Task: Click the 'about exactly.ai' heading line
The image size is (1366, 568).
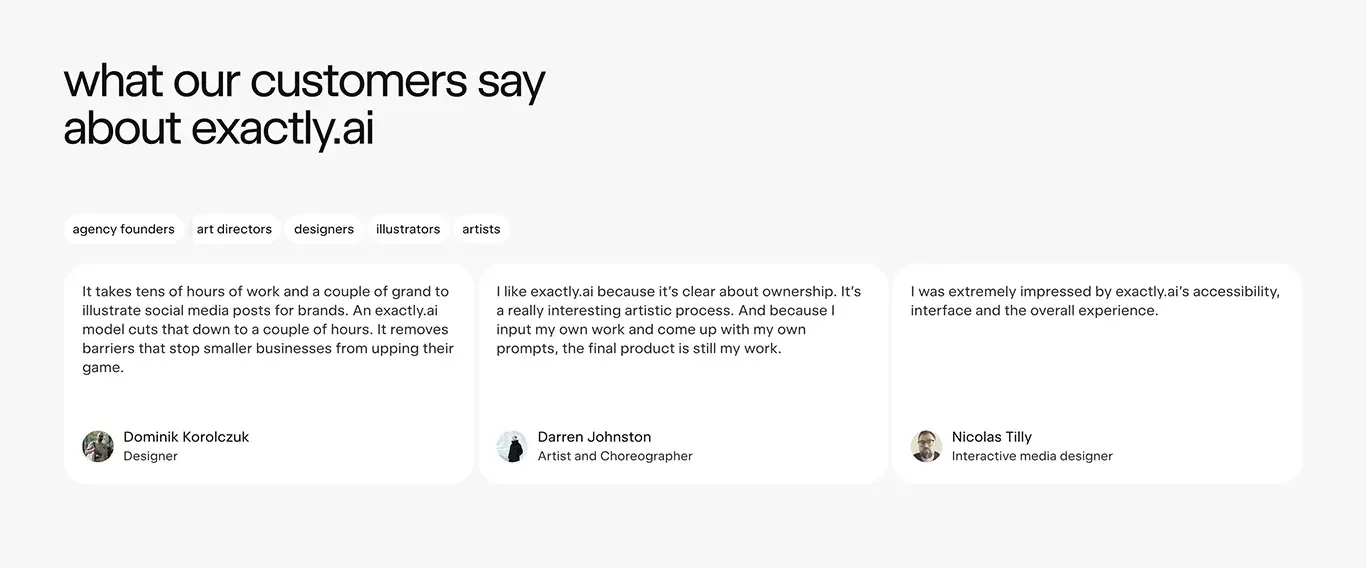Action: click(x=218, y=129)
